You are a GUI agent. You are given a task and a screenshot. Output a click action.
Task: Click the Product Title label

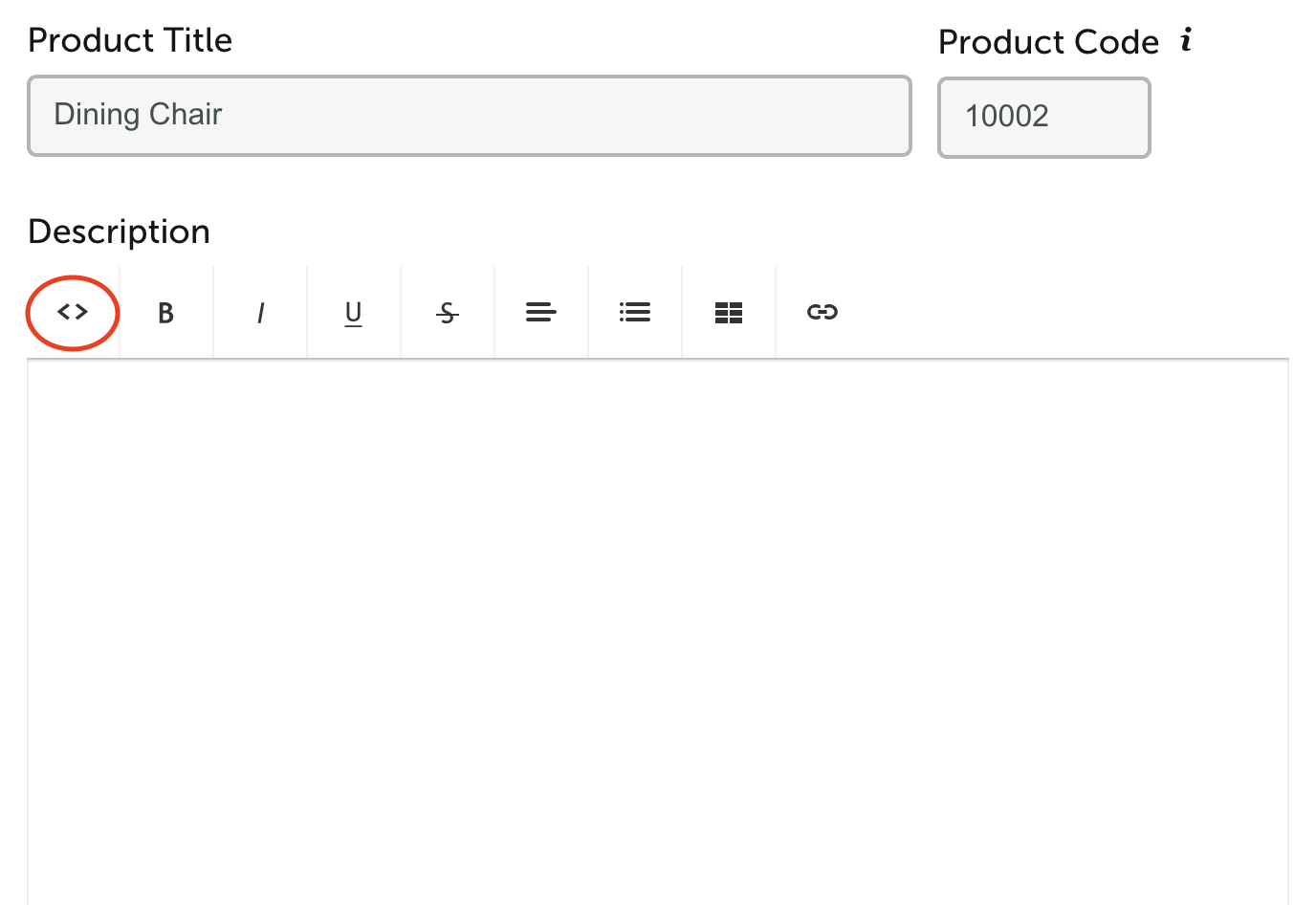coord(130,40)
